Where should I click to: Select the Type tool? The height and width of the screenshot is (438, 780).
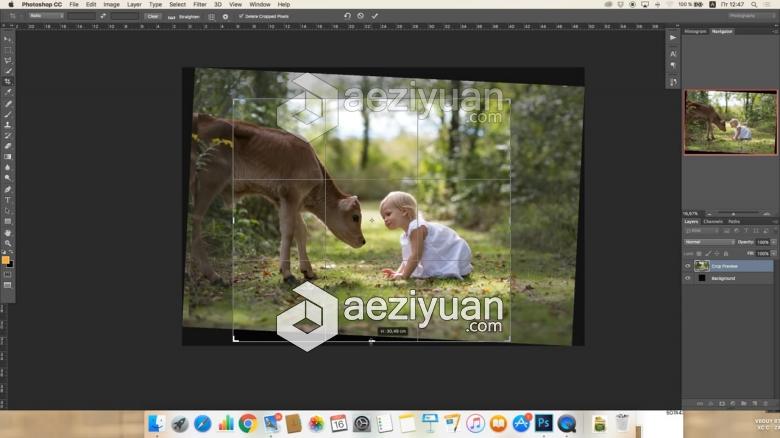[x=7, y=200]
